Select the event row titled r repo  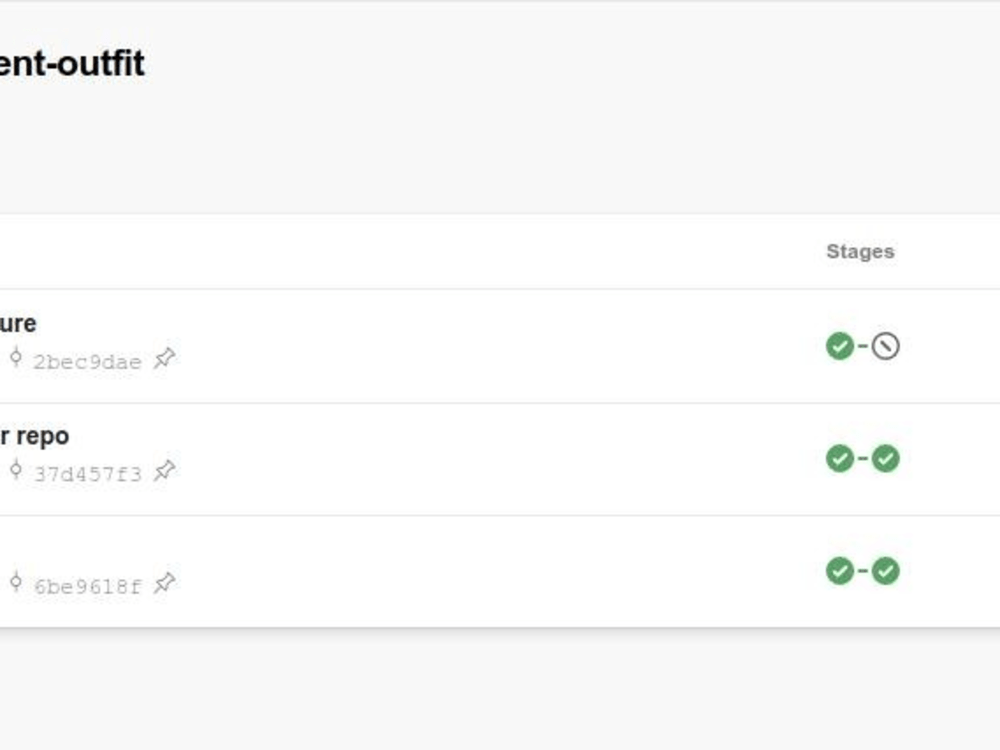pos(35,435)
